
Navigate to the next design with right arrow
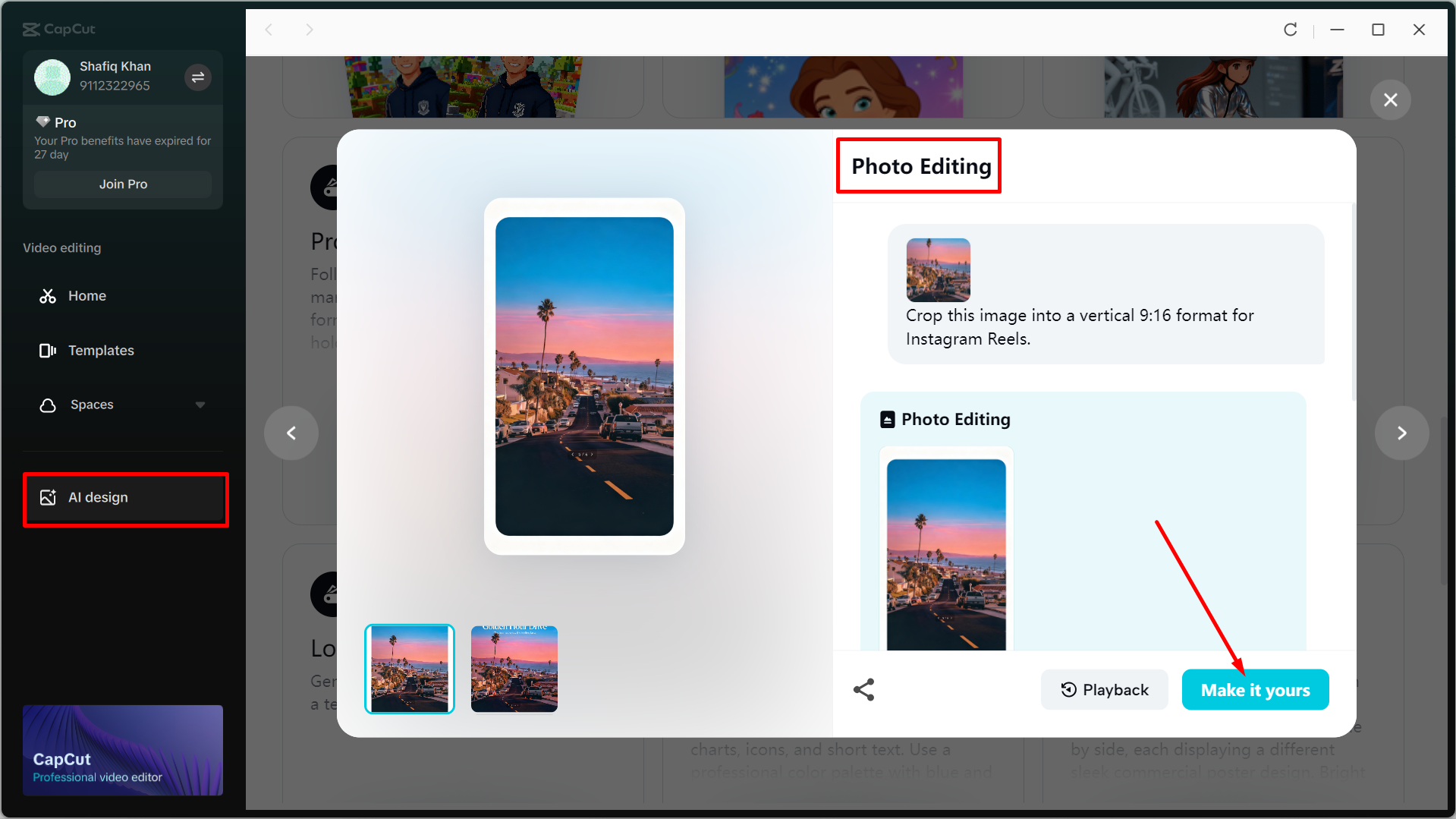pyautogui.click(x=1401, y=433)
